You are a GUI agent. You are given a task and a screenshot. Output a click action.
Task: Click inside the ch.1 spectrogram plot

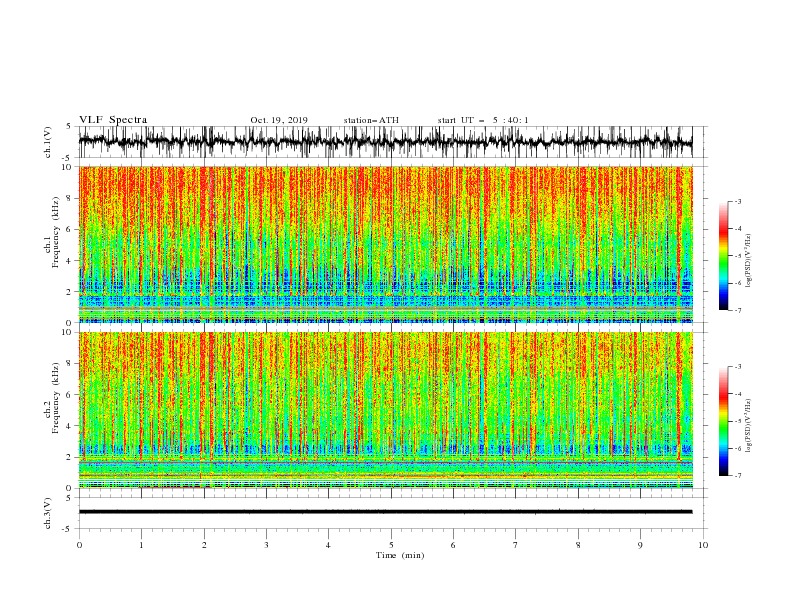click(385, 244)
